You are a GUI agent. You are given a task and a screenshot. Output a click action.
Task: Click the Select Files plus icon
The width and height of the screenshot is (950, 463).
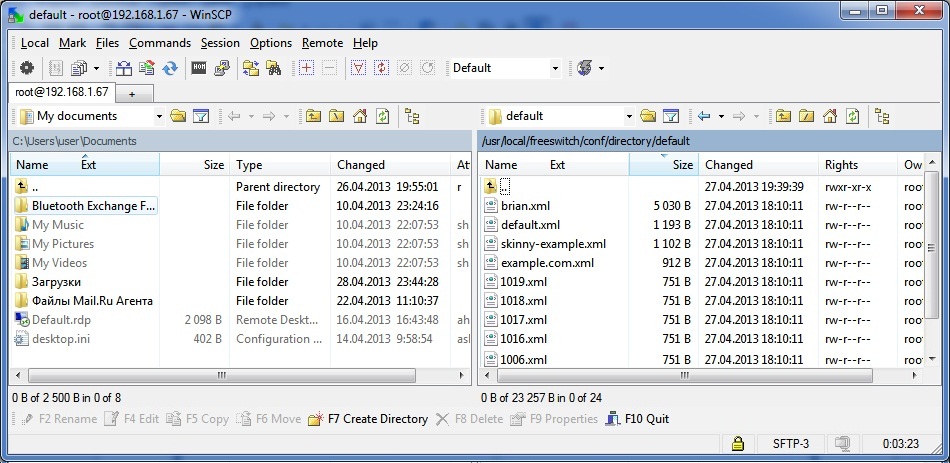pos(307,68)
